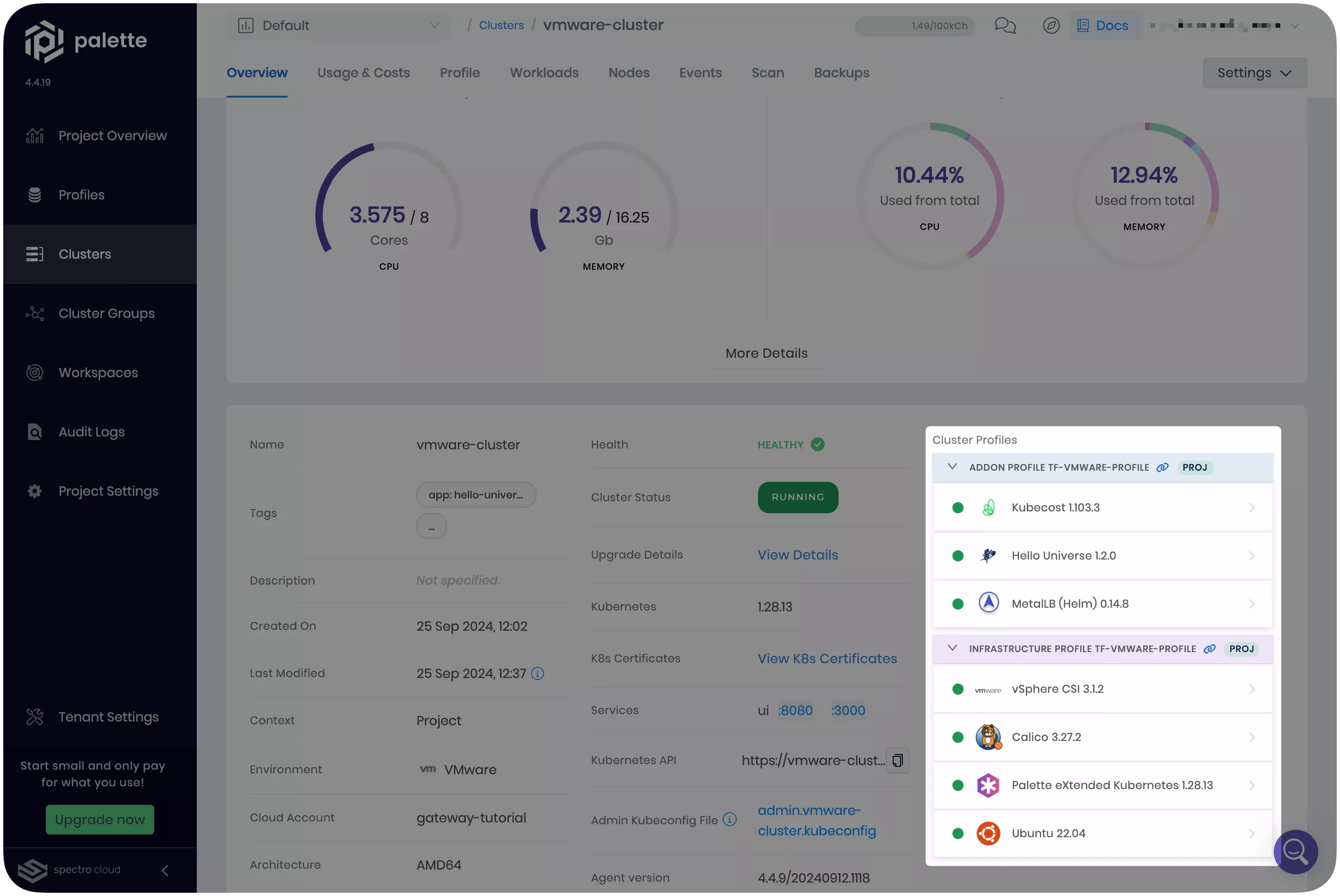
Task: Click the compass icon in top bar
Action: [x=1051, y=26]
